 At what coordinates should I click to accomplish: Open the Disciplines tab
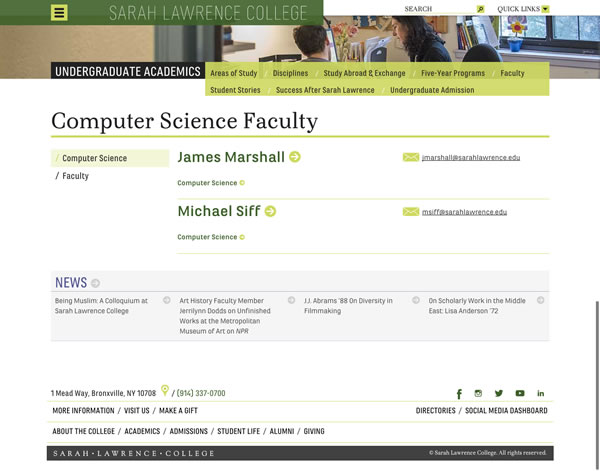tap(290, 73)
